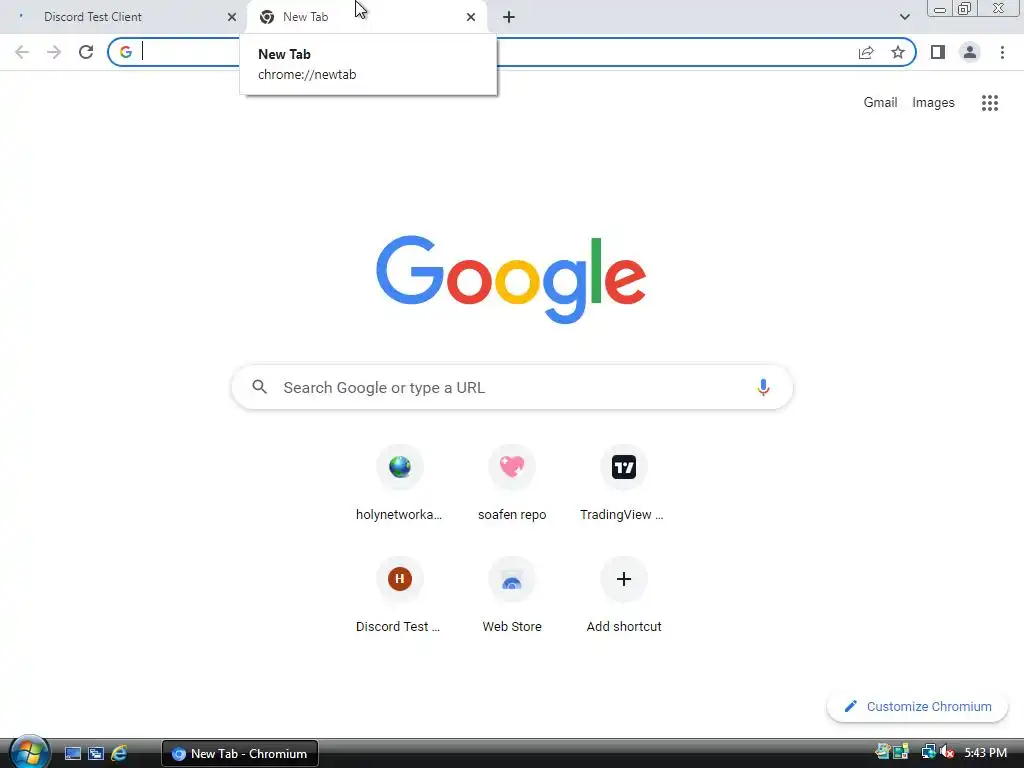Open the Images link
1024x768 pixels.
point(933,103)
